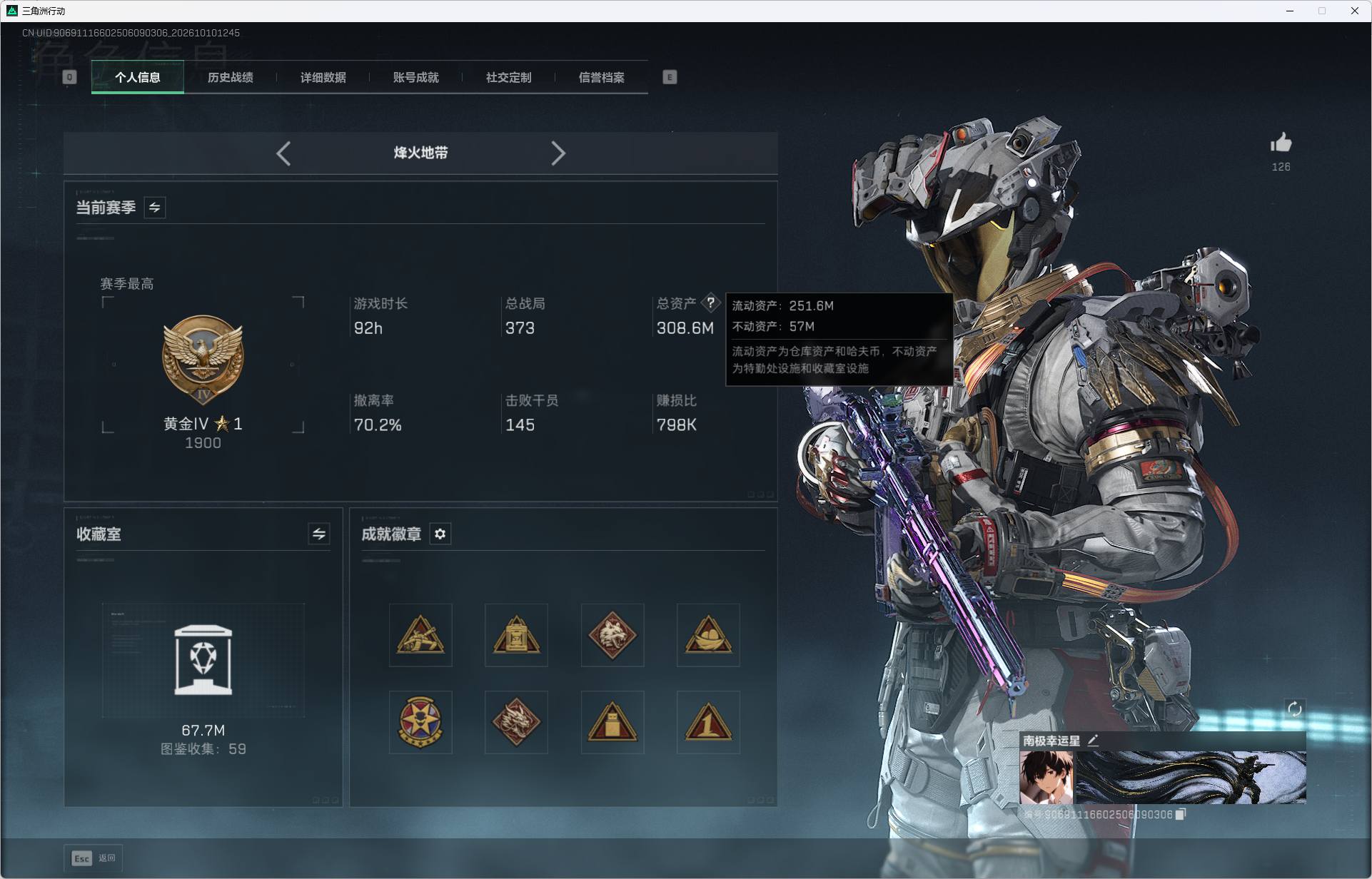The height and width of the screenshot is (879, 1372).
Task: Click the character model refresh icon
Action: click(x=1294, y=709)
